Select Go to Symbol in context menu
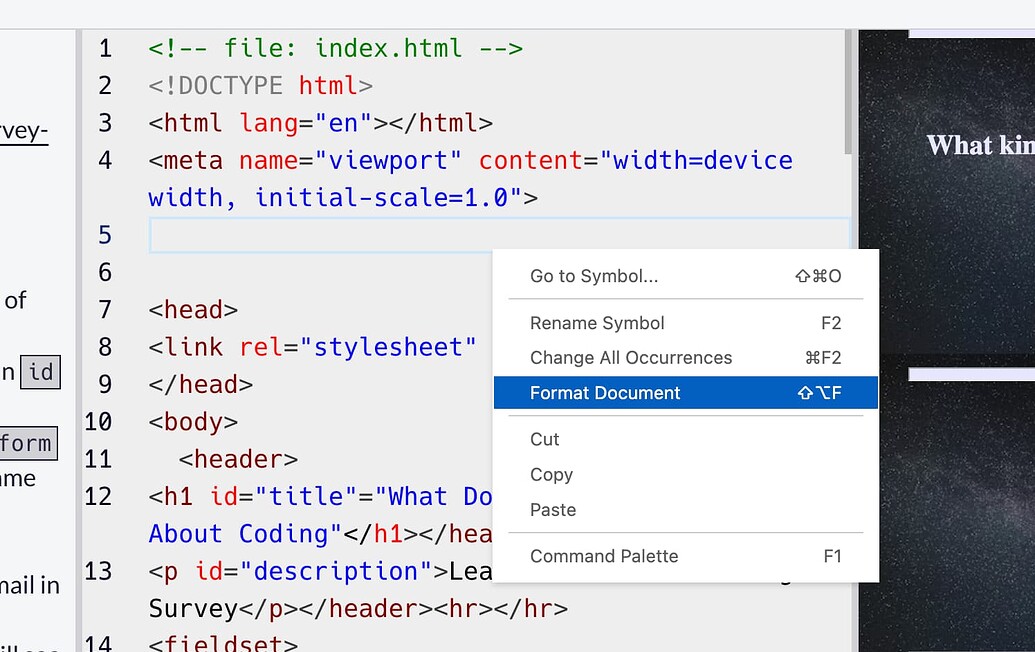 (594, 276)
